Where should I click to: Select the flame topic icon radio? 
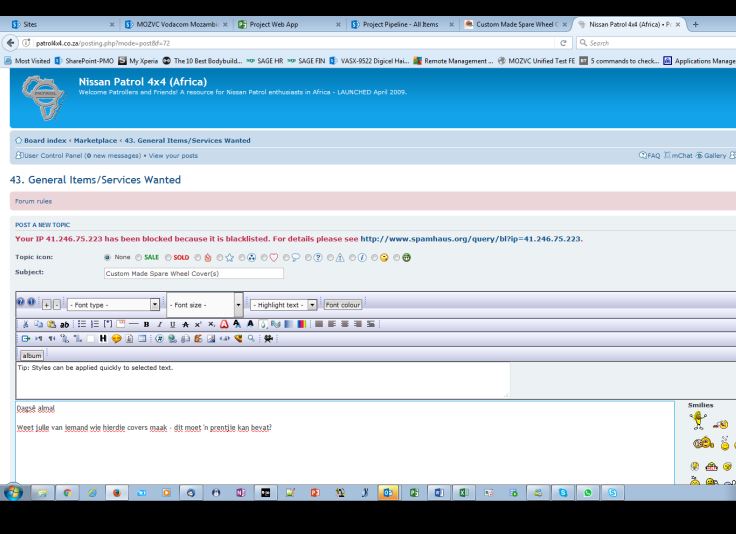[198, 257]
